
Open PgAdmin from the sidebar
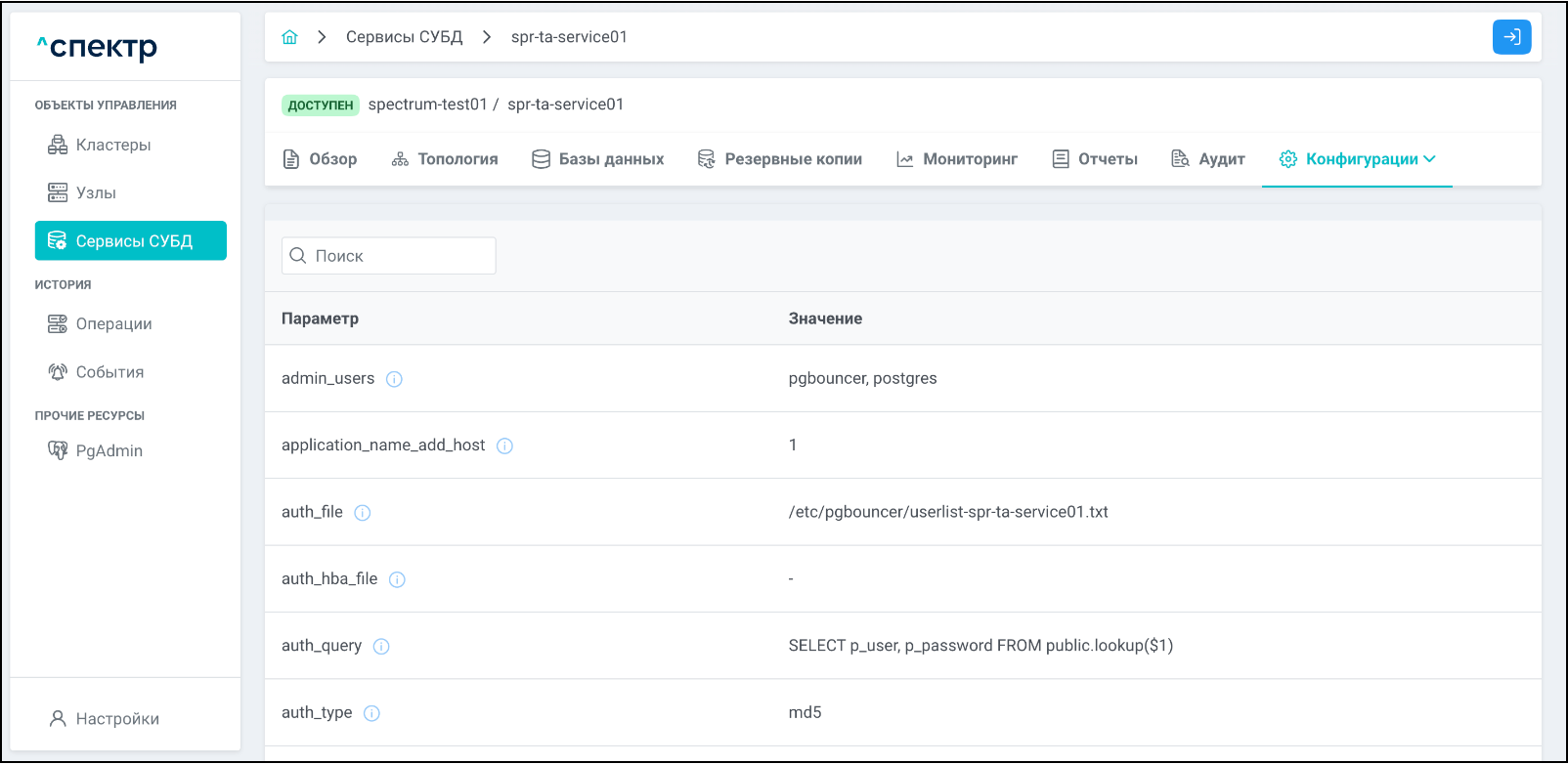click(109, 450)
